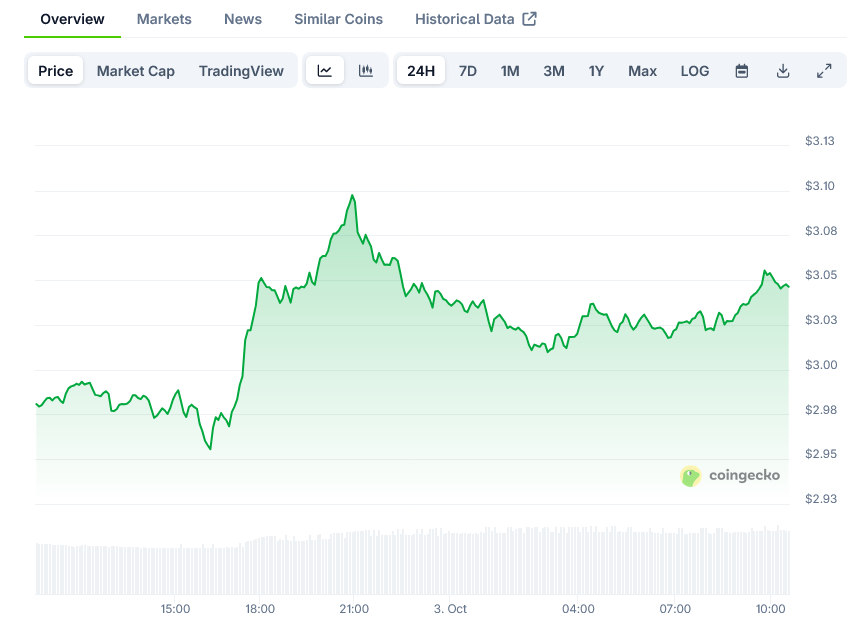Select the 24H time range
The width and height of the screenshot is (847, 628).
[421, 71]
